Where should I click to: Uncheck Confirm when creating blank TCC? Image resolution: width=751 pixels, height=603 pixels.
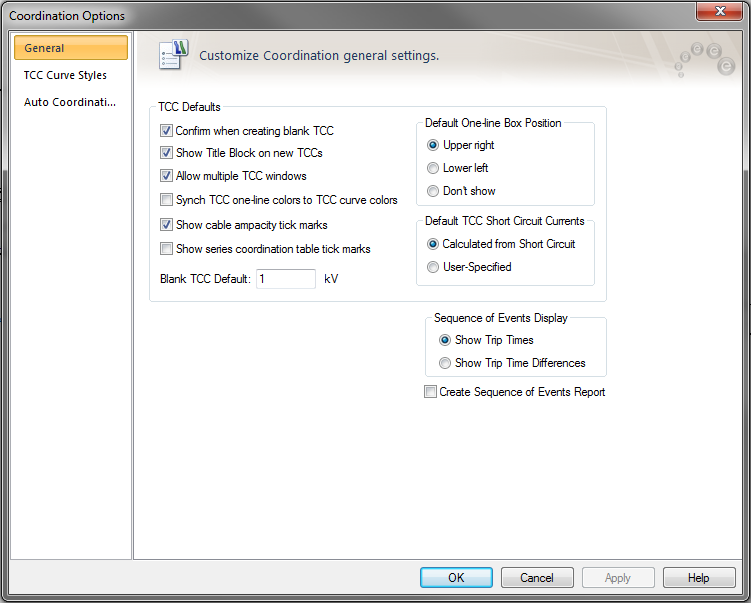tap(167, 131)
